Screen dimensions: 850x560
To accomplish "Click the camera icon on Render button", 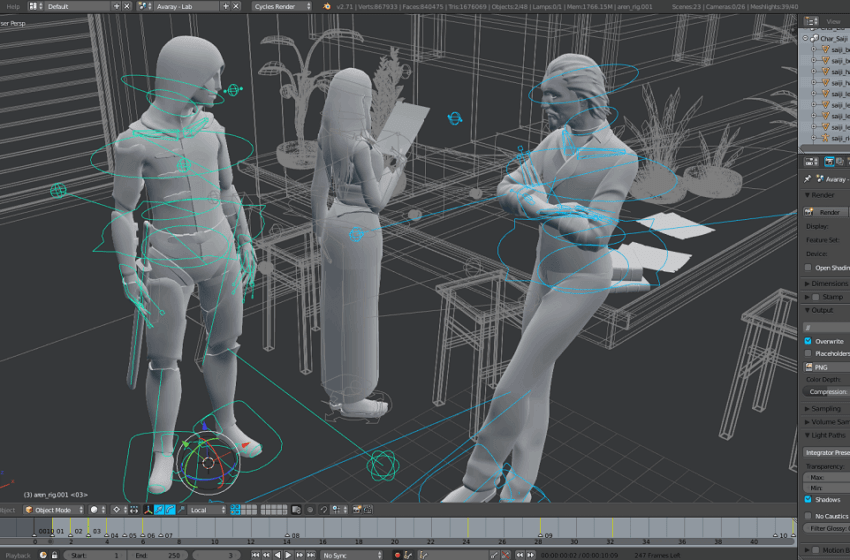I will 810,212.
